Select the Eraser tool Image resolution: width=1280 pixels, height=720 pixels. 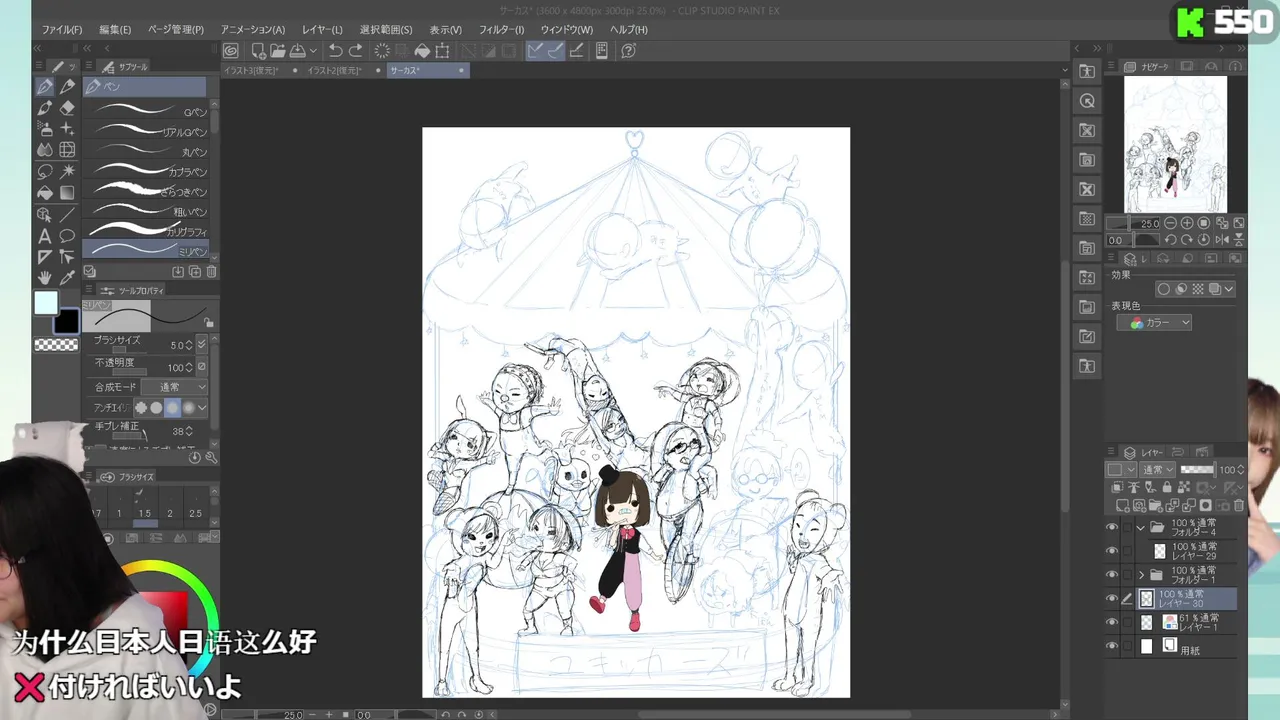click(67, 108)
